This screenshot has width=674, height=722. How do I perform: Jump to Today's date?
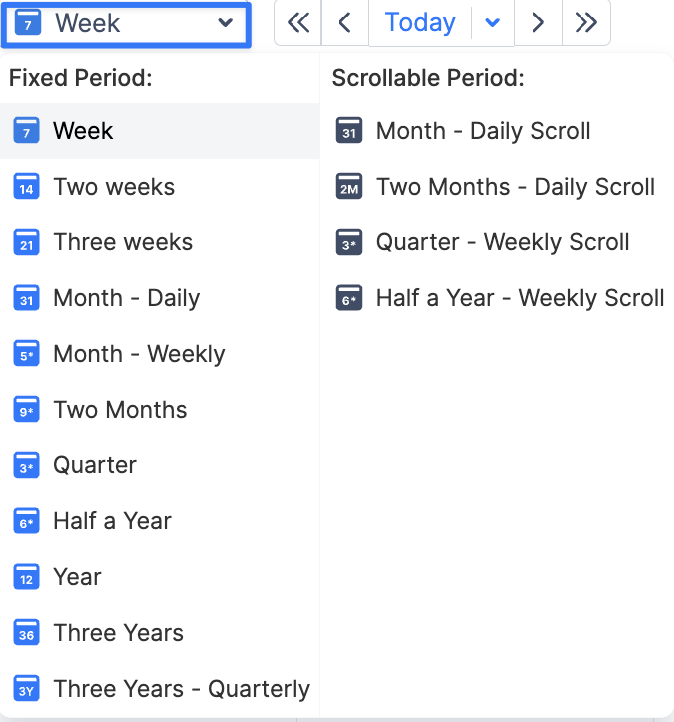pyautogui.click(x=420, y=23)
